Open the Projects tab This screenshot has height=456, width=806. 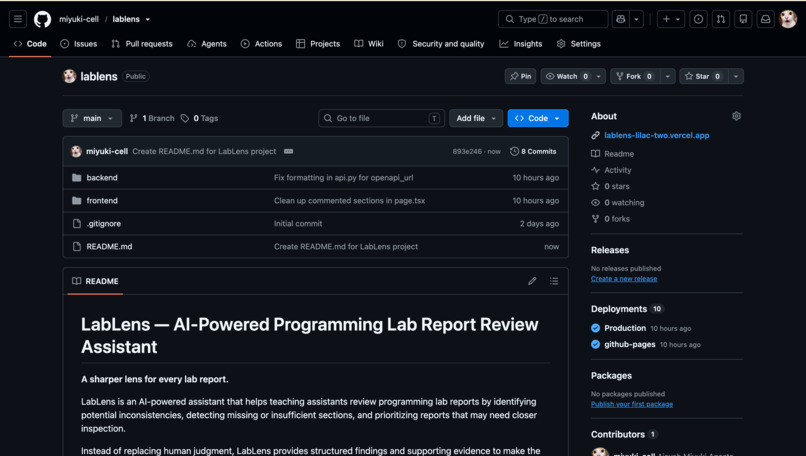318,44
